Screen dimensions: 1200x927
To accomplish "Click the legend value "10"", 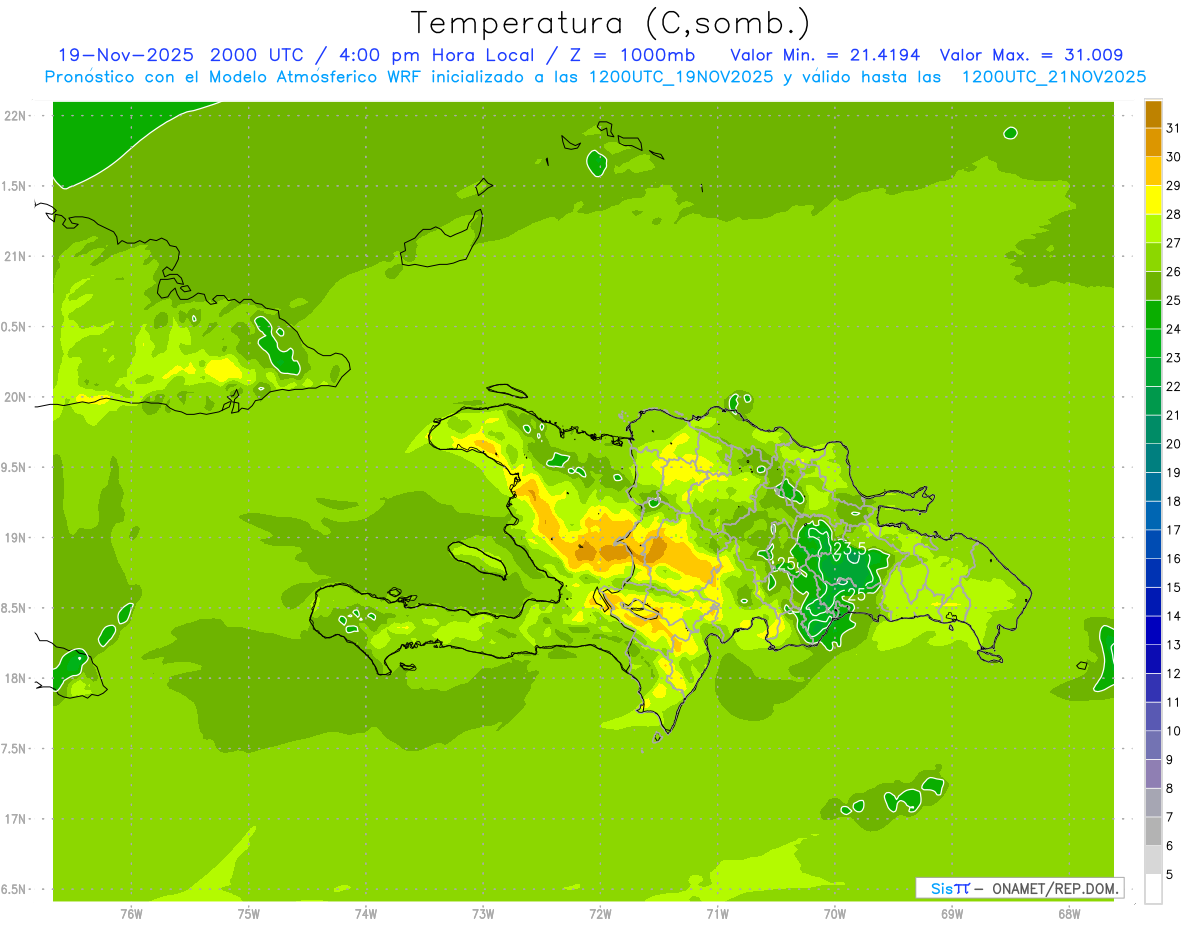I will pos(1174,731).
